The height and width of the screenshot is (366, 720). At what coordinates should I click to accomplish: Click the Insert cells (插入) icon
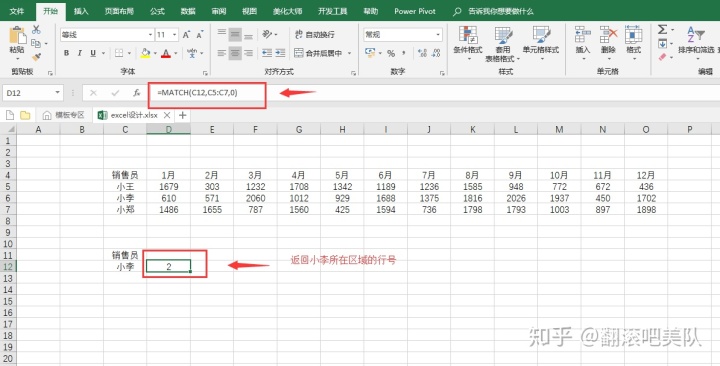click(x=583, y=35)
